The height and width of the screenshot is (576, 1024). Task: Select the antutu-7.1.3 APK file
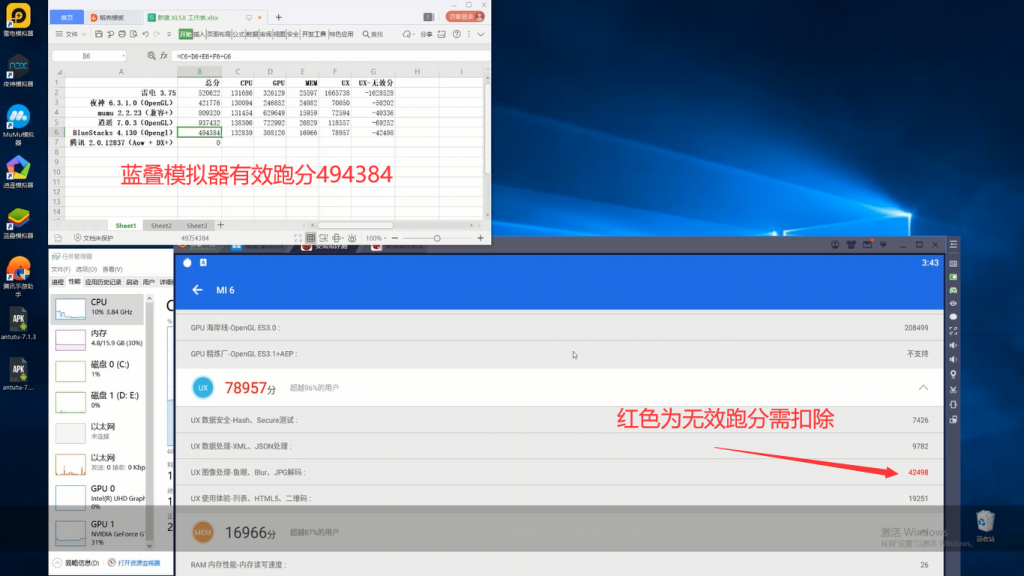pyautogui.click(x=18, y=325)
